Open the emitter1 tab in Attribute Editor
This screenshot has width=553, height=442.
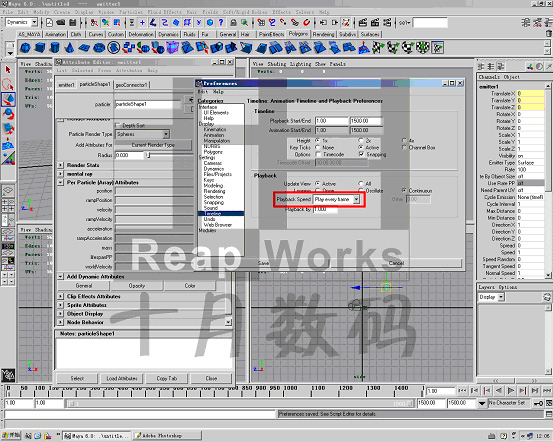pos(66,85)
